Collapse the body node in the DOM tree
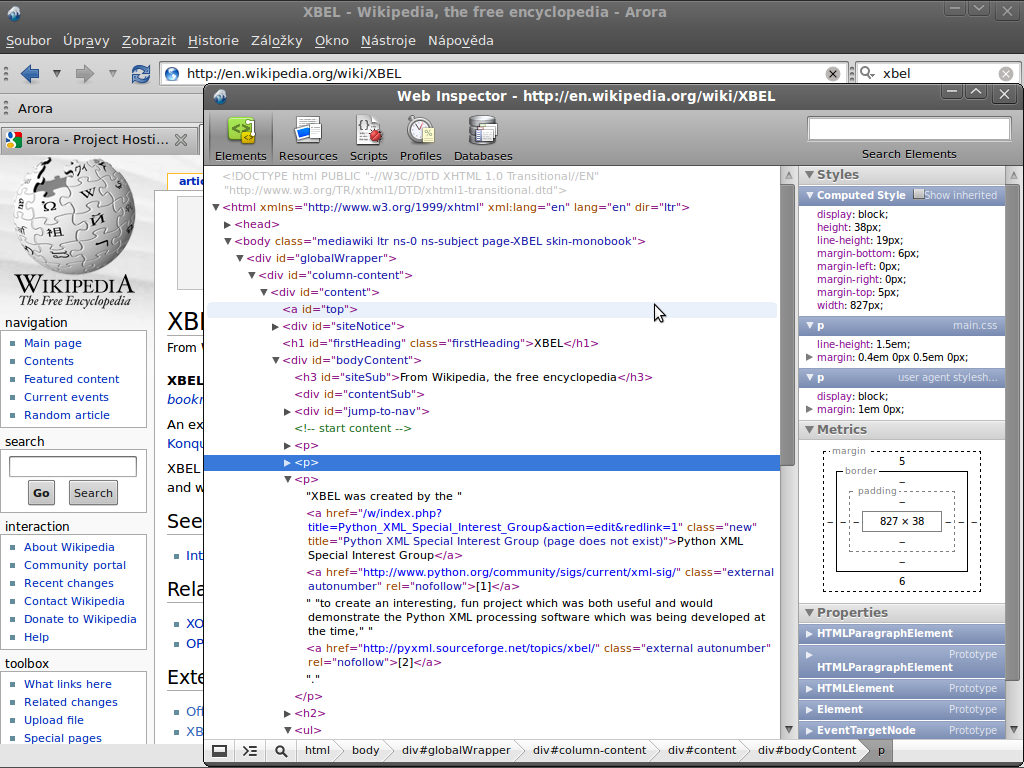Image resolution: width=1024 pixels, height=768 pixels. point(227,242)
